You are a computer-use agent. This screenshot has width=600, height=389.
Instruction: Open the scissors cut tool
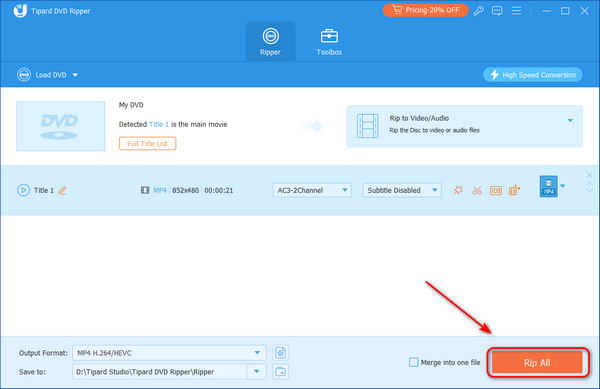(477, 190)
